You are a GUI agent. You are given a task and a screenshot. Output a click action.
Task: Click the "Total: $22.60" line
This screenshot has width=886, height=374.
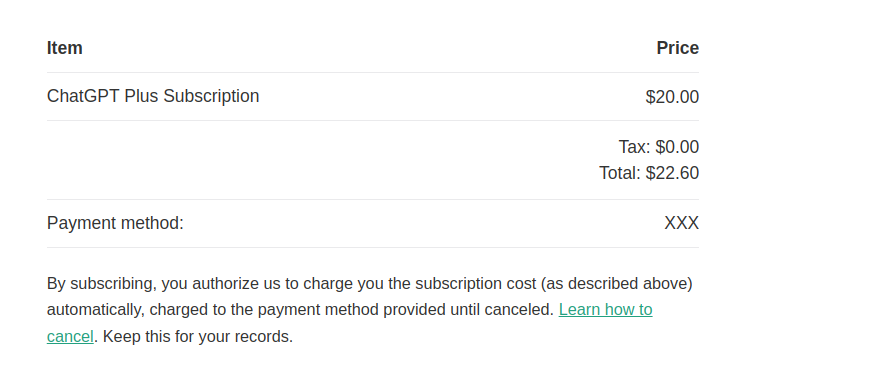649,173
